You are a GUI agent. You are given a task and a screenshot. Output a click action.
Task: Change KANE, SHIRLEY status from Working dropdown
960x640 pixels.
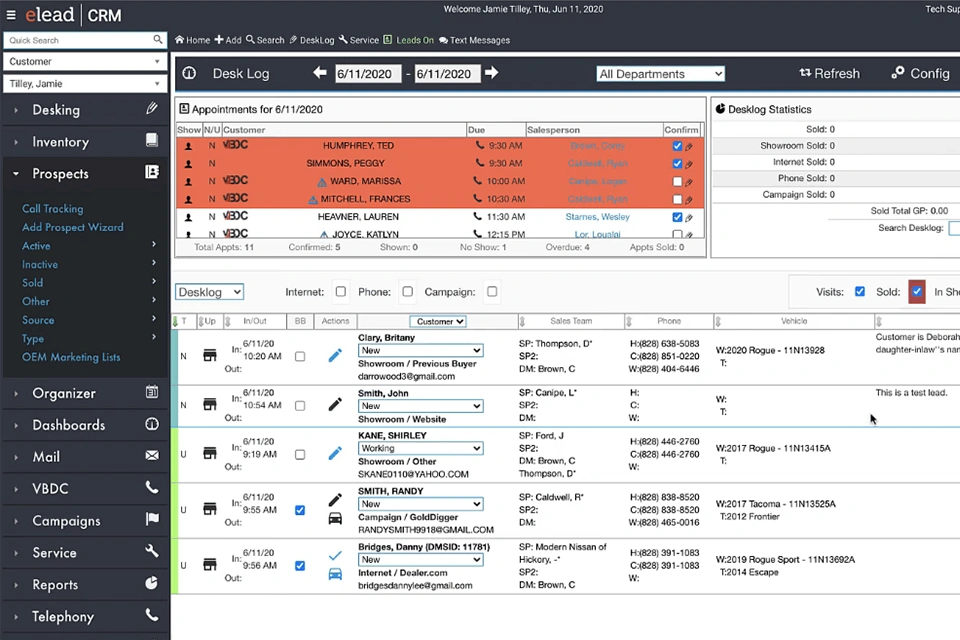click(x=419, y=448)
